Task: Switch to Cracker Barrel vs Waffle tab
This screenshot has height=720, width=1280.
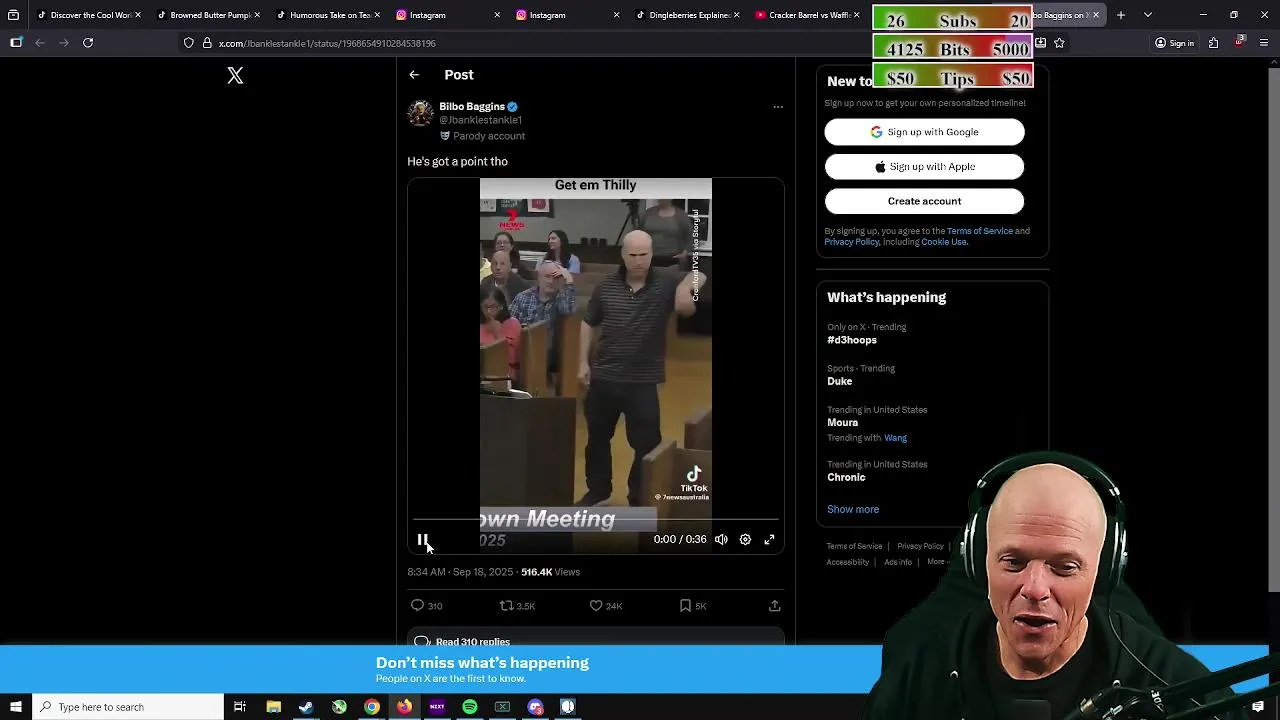Action: [806, 15]
